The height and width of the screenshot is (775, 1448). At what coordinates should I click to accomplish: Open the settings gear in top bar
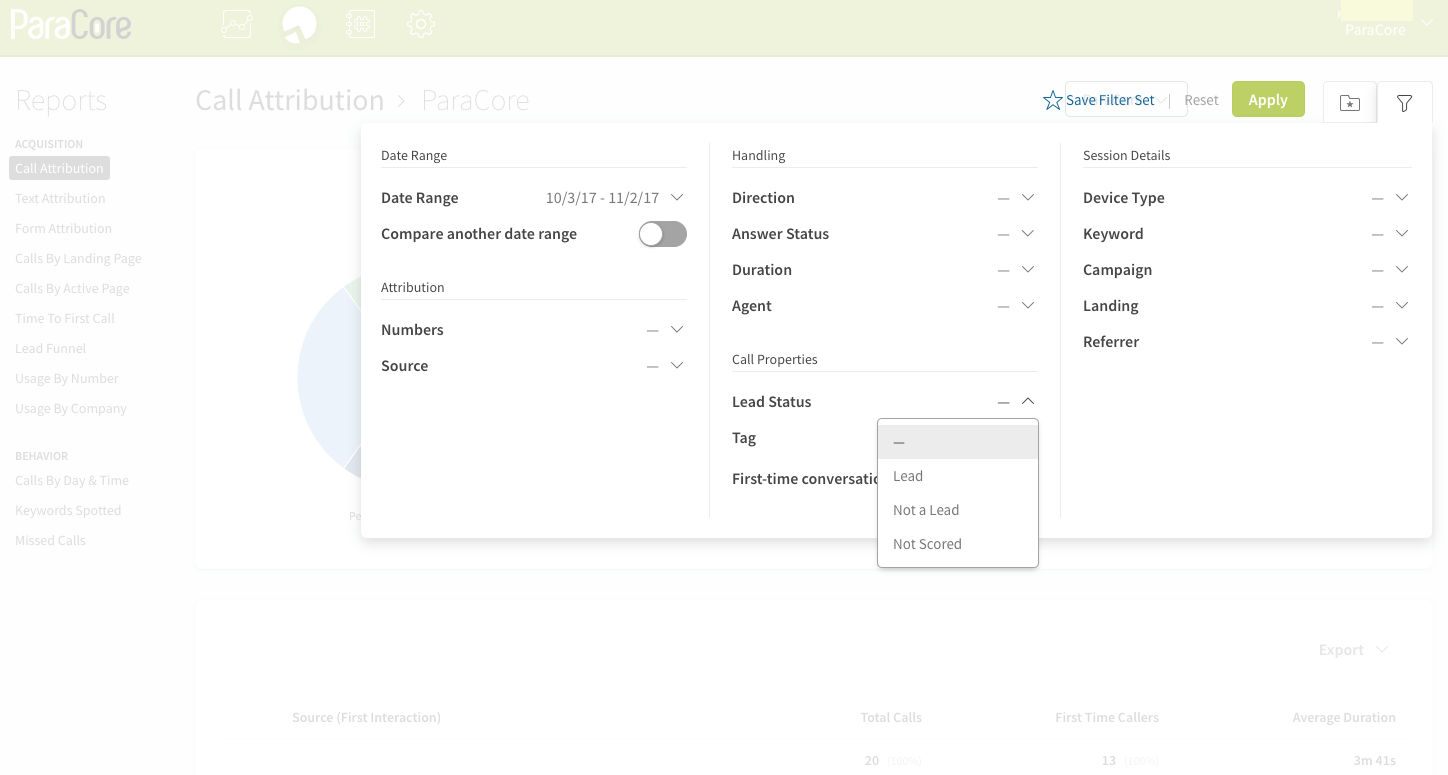coord(421,24)
